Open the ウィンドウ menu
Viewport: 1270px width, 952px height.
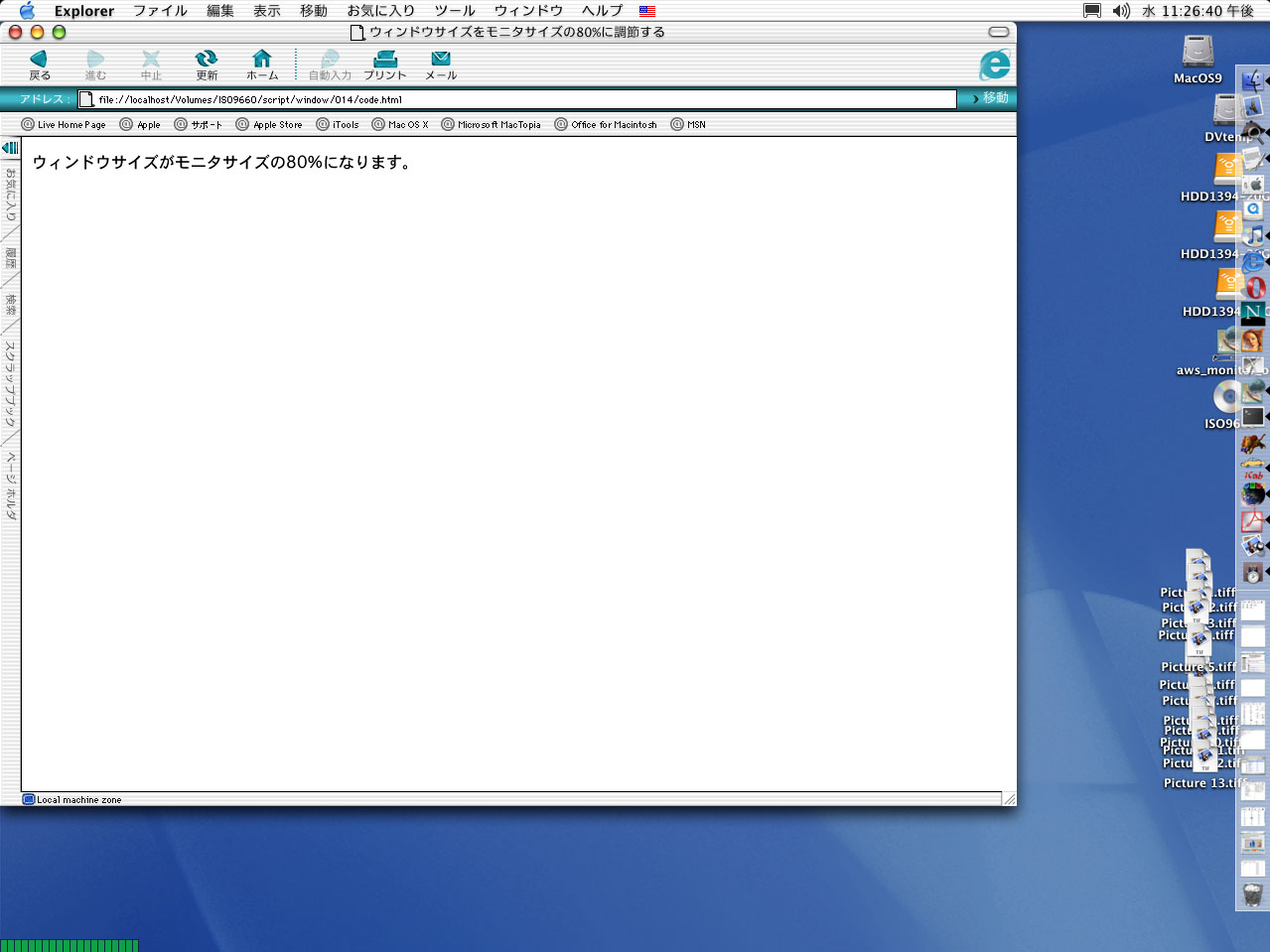(x=528, y=11)
